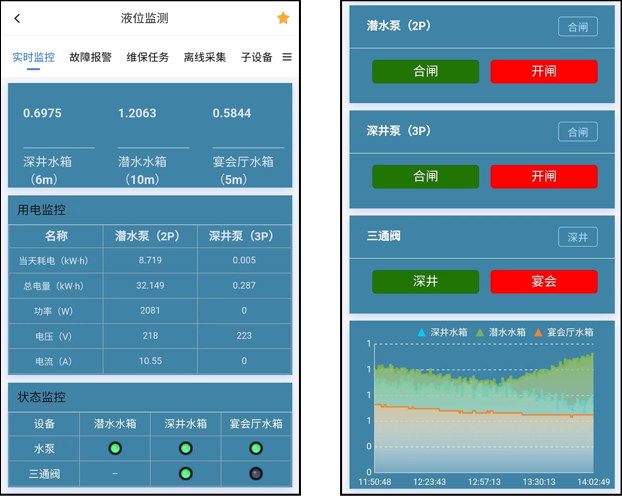Toggle 潜水水箱 series in chart legend
The image size is (622, 496).
500,332
